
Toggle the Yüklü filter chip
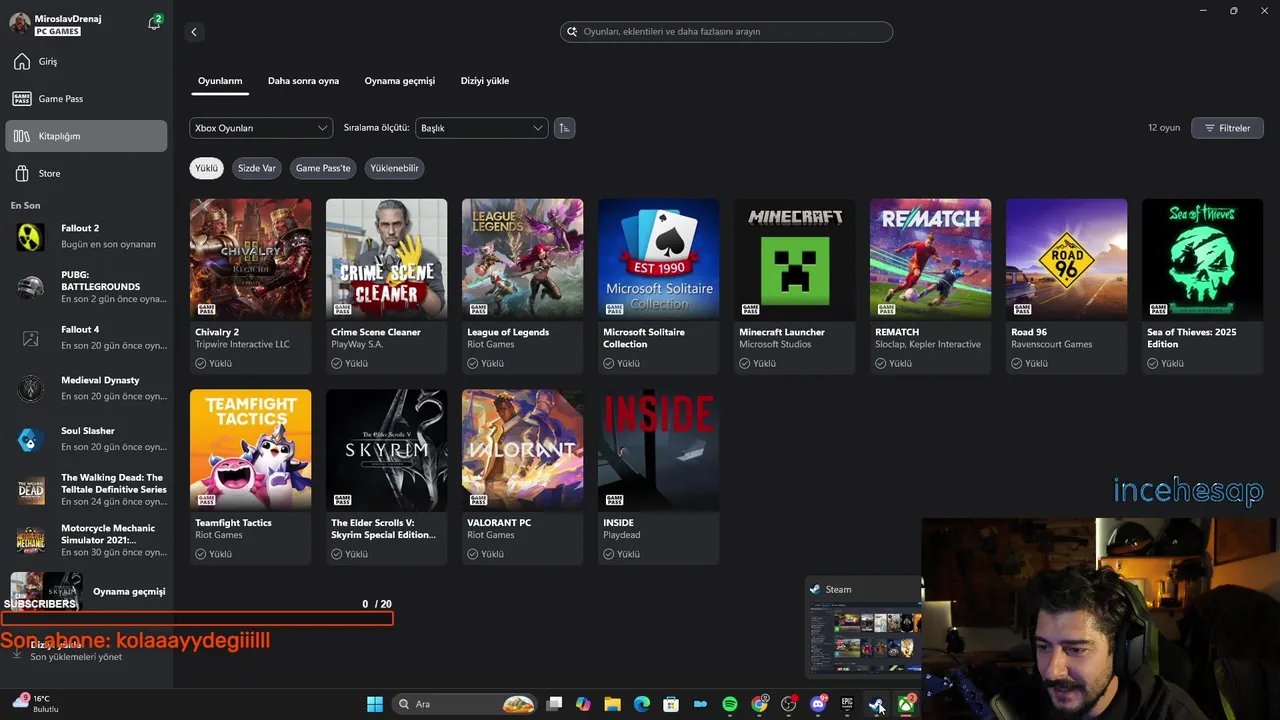(x=206, y=168)
